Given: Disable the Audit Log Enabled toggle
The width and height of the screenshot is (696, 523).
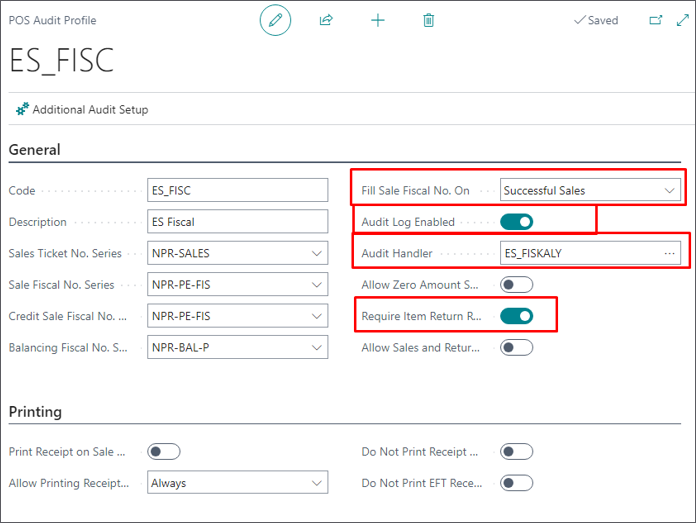Looking at the screenshot, I should click(516, 222).
